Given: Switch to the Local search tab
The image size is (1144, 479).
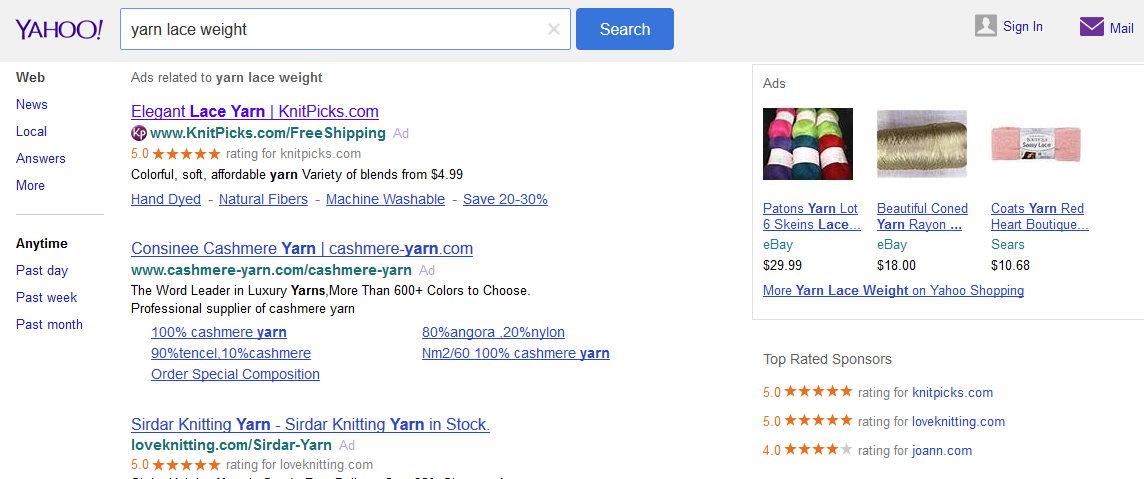Looking at the screenshot, I should click(x=31, y=131).
